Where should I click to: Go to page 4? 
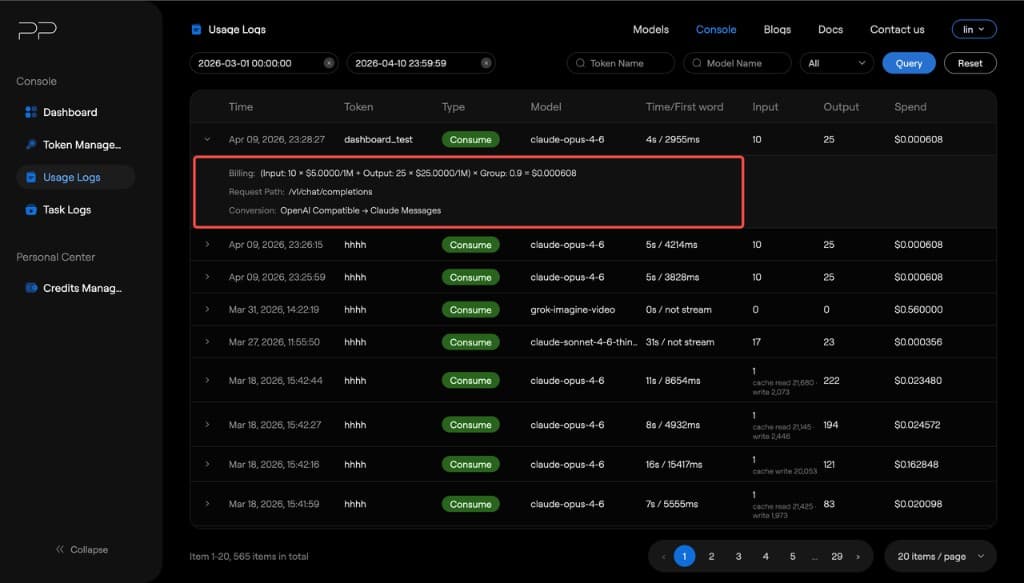pos(765,556)
